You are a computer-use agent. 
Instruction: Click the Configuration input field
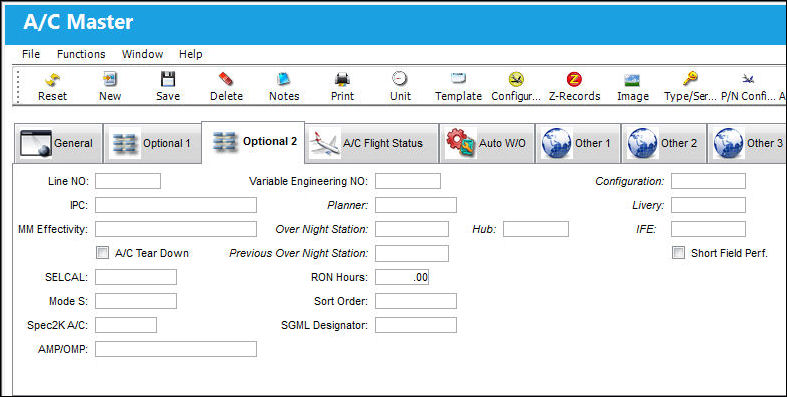[708, 181]
